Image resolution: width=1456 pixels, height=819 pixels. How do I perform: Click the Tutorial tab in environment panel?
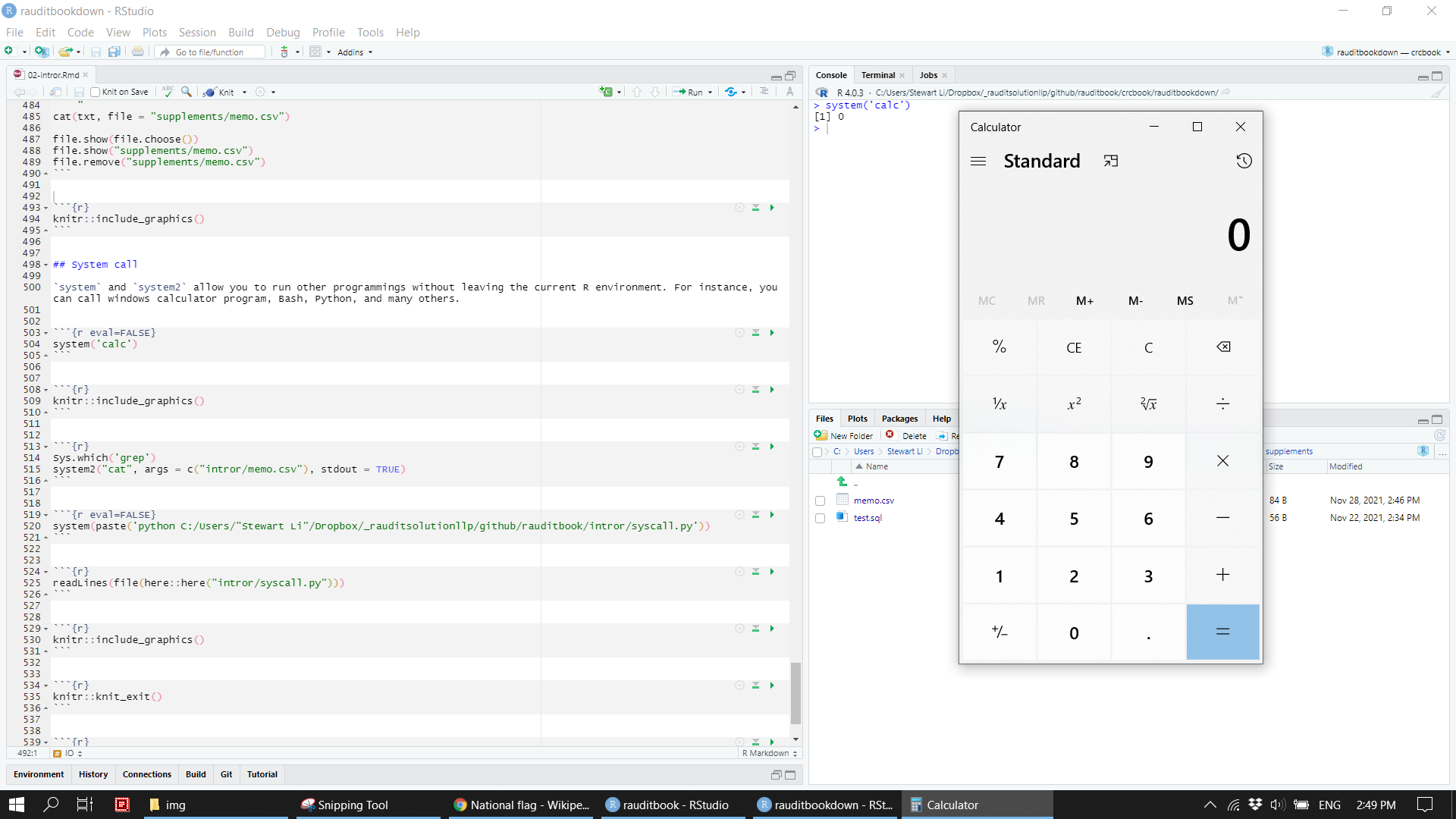click(x=262, y=774)
